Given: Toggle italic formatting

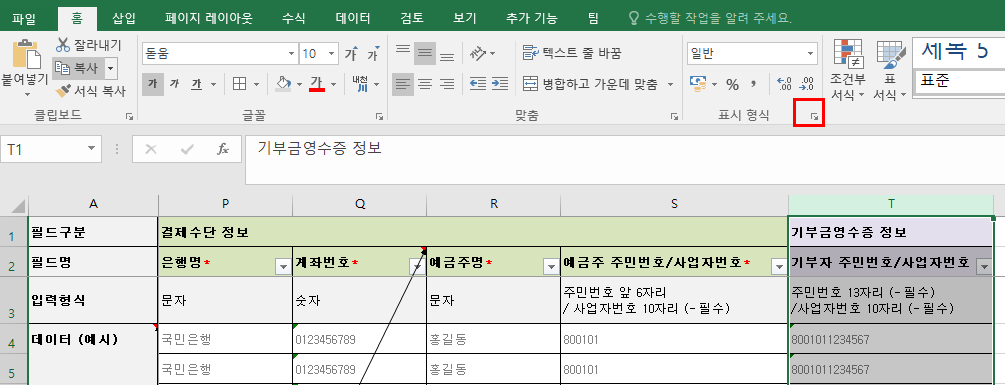Looking at the screenshot, I should point(174,83).
